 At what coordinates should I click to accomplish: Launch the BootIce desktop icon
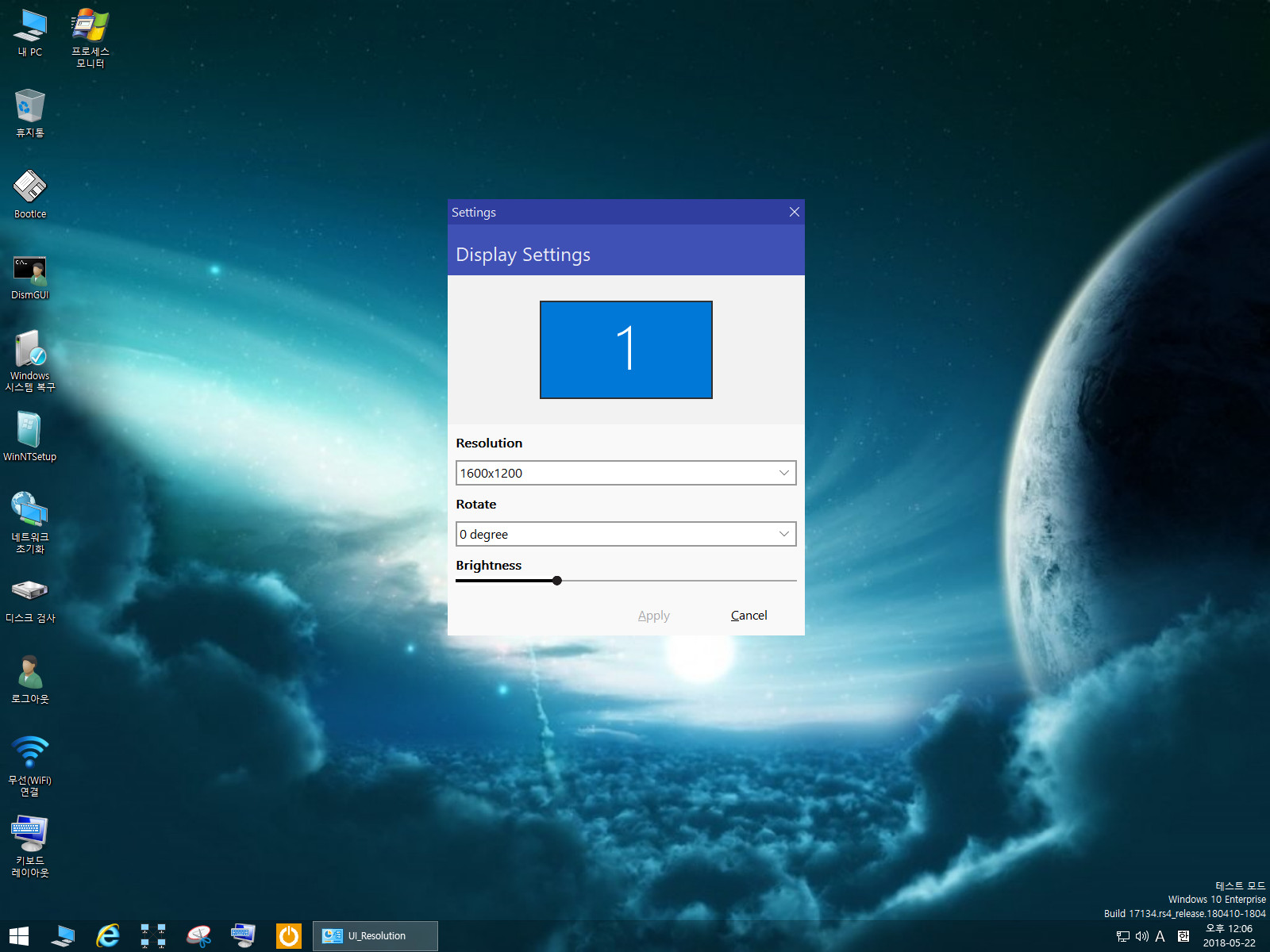(x=30, y=194)
